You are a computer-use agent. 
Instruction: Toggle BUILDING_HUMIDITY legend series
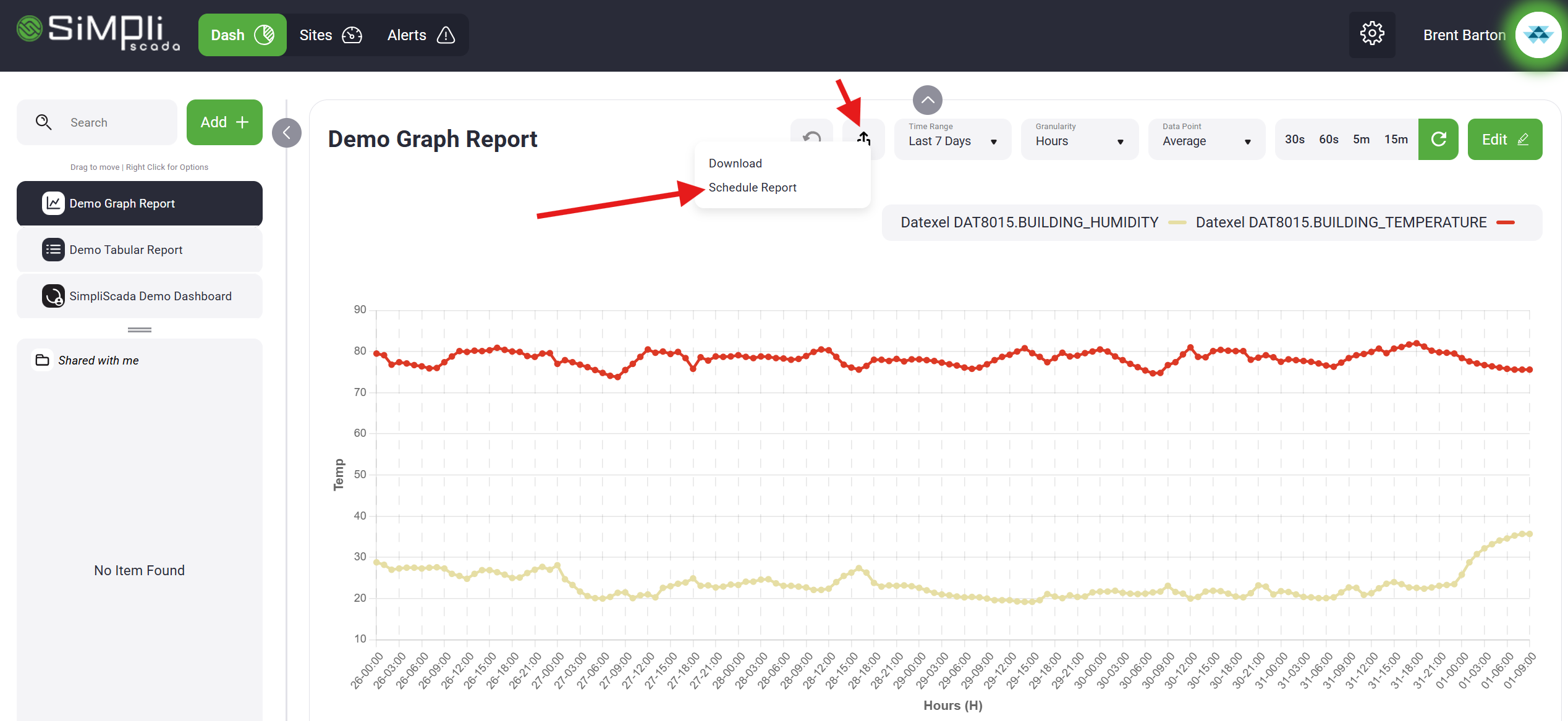(x=1029, y=222)
